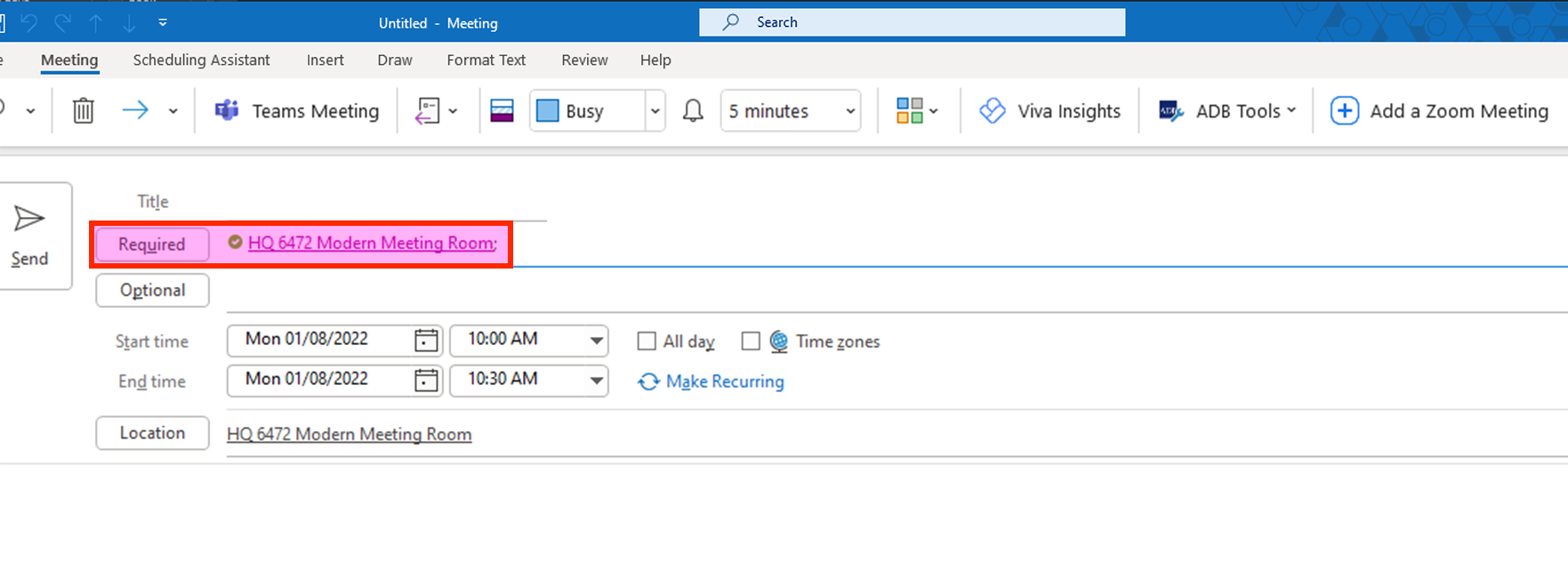
Task: Enable the All day checkbox
Action: (x=647, y=341)
